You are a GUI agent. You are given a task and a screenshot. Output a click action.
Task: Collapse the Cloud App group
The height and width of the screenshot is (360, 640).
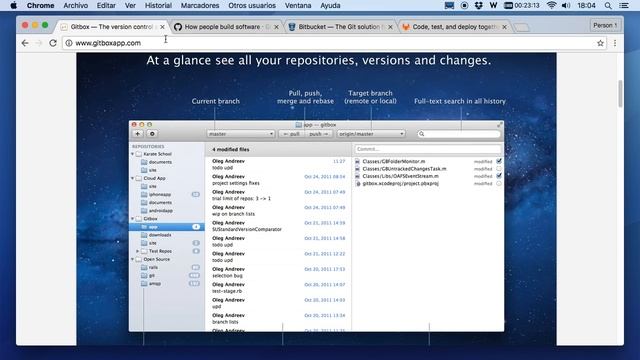coord(133,178)
